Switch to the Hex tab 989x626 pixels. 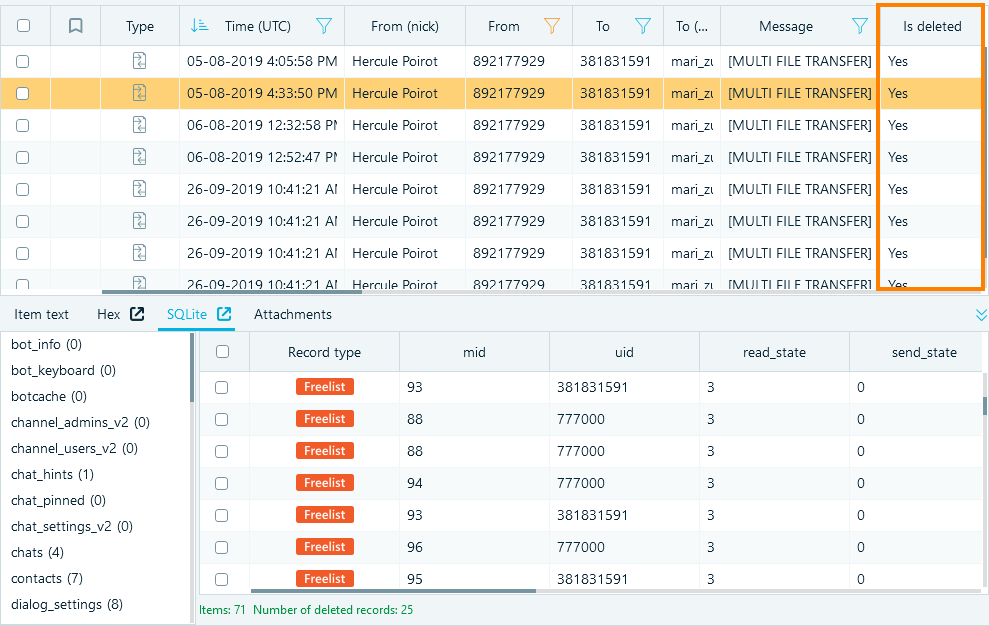click(108, 314)
